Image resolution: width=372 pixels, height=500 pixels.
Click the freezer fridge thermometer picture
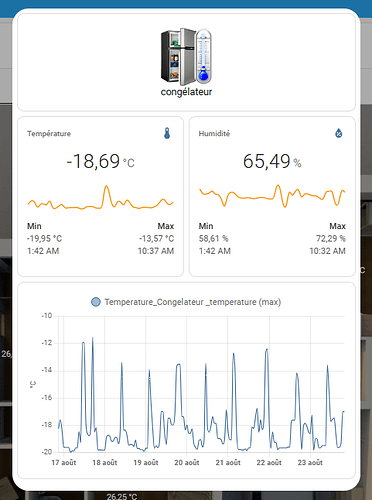186,57
